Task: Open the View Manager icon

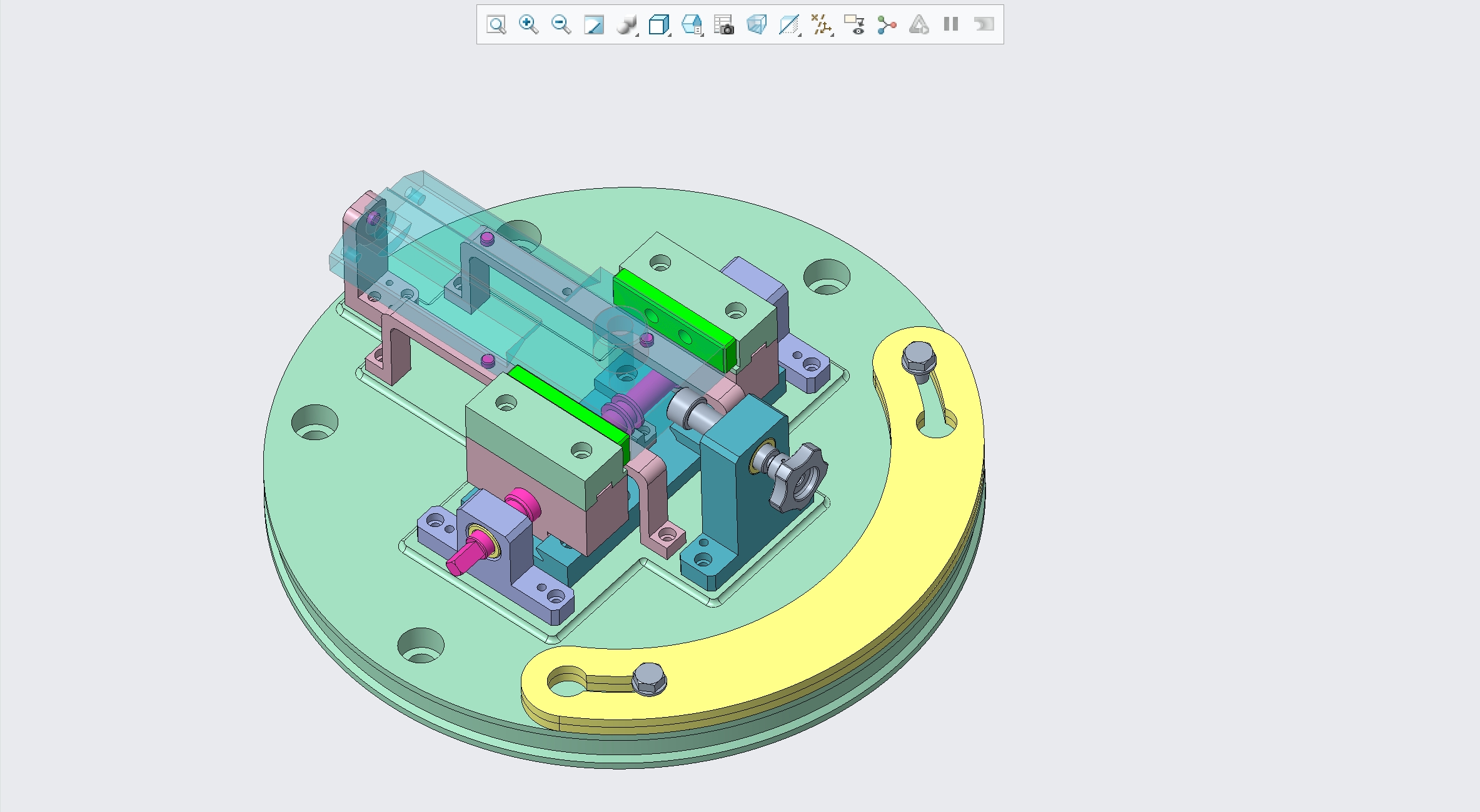Action: pos(691,25)
